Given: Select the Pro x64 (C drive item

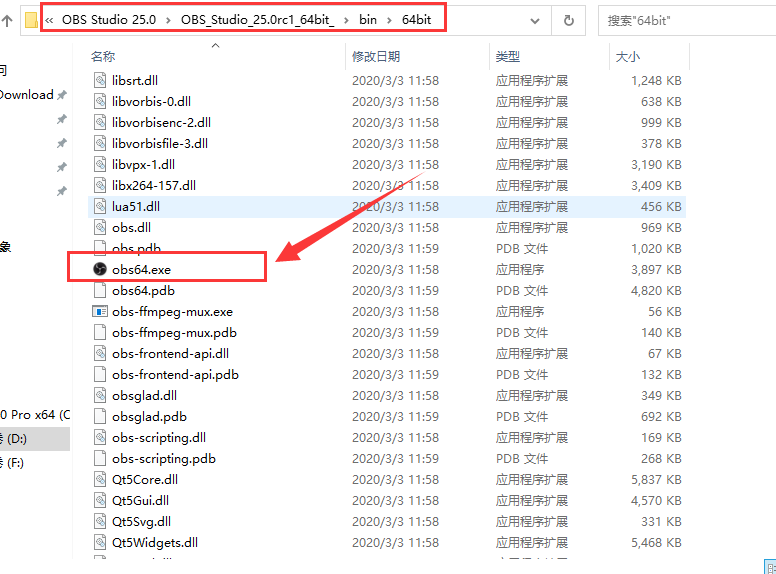Looking at the screenshot, I should [x=35, y=415].
